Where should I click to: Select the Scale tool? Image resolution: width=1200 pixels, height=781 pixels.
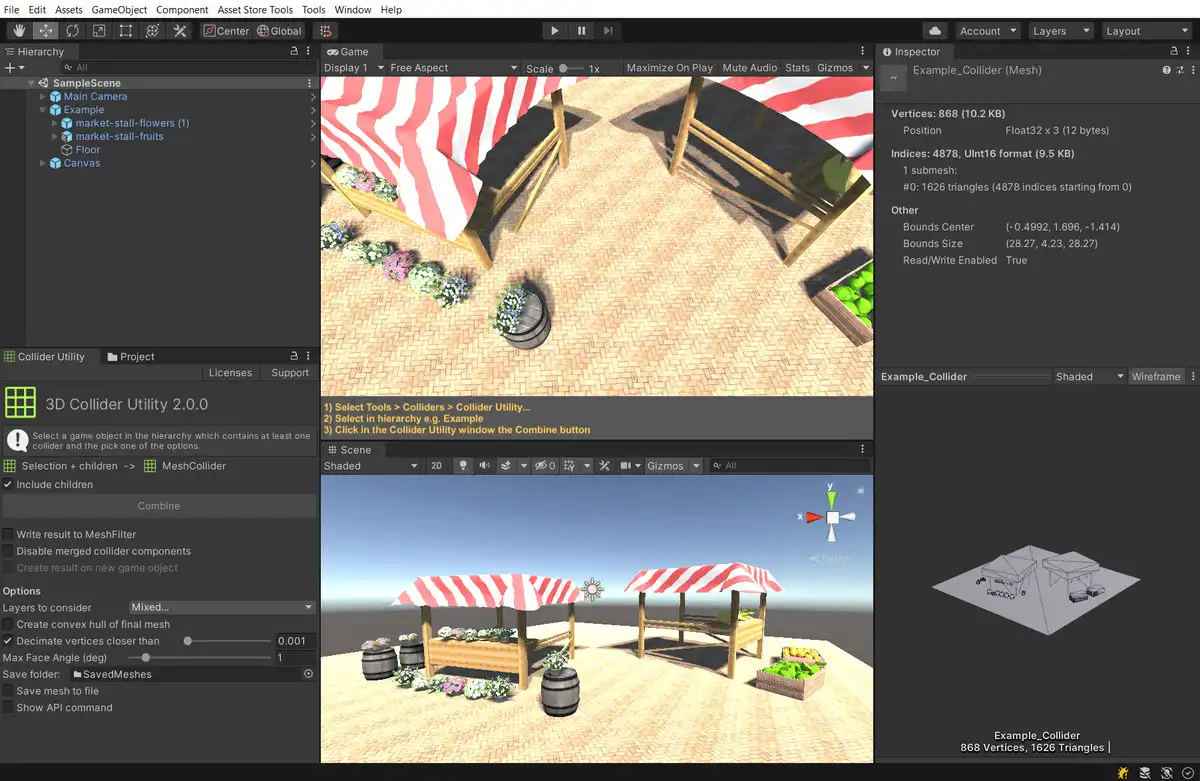[x=99, y=31]
